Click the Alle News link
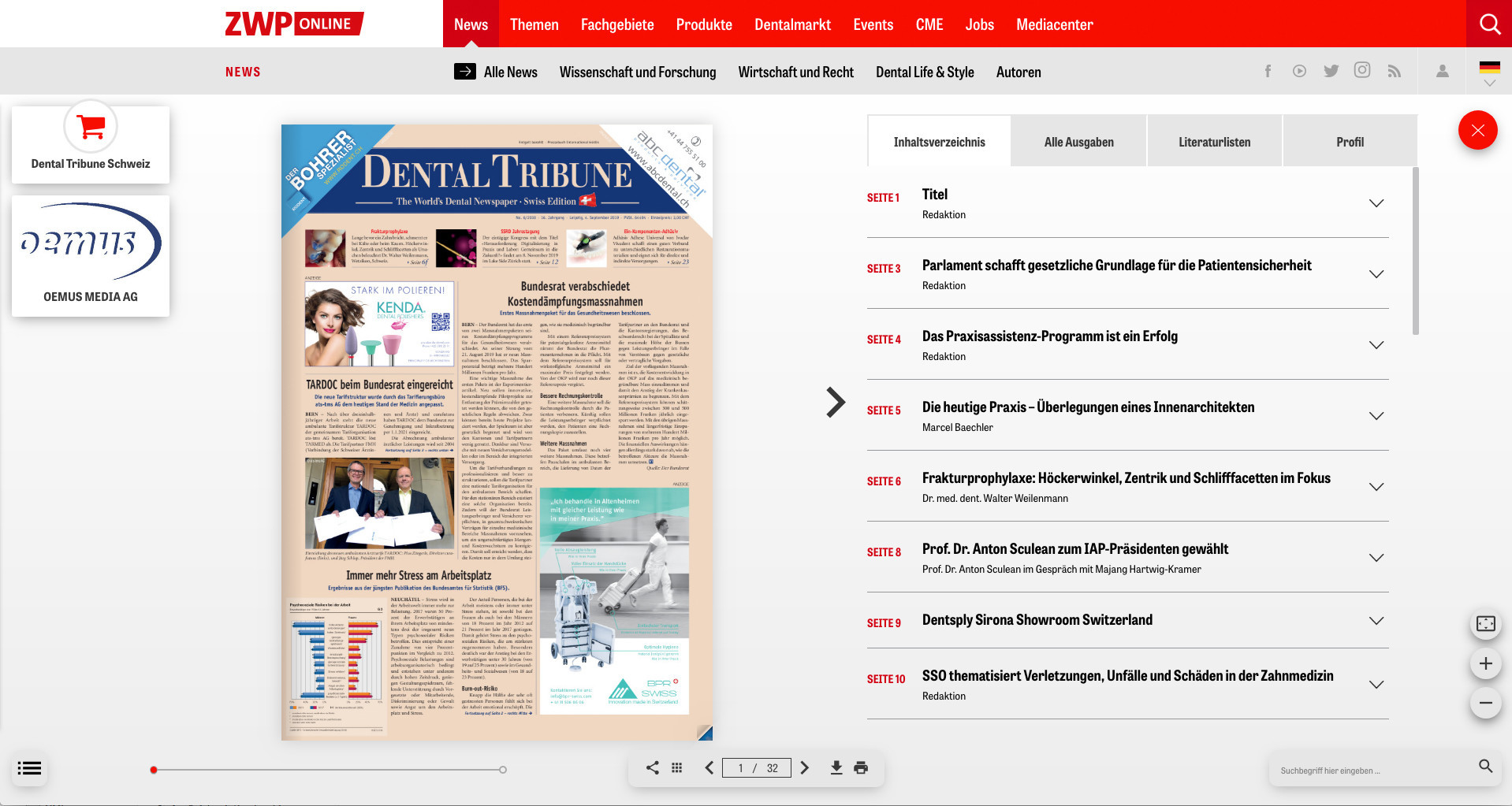 pos(510,72)
